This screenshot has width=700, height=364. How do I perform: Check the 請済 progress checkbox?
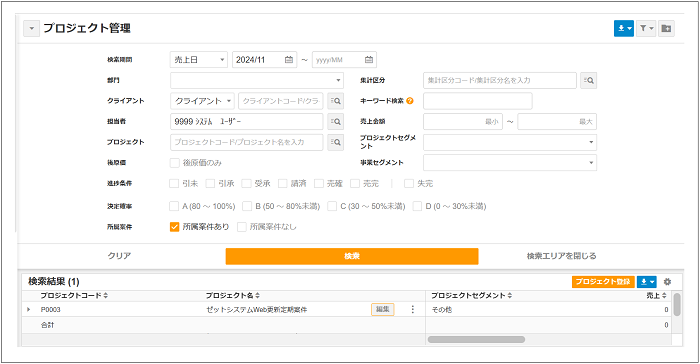point(283,184)
